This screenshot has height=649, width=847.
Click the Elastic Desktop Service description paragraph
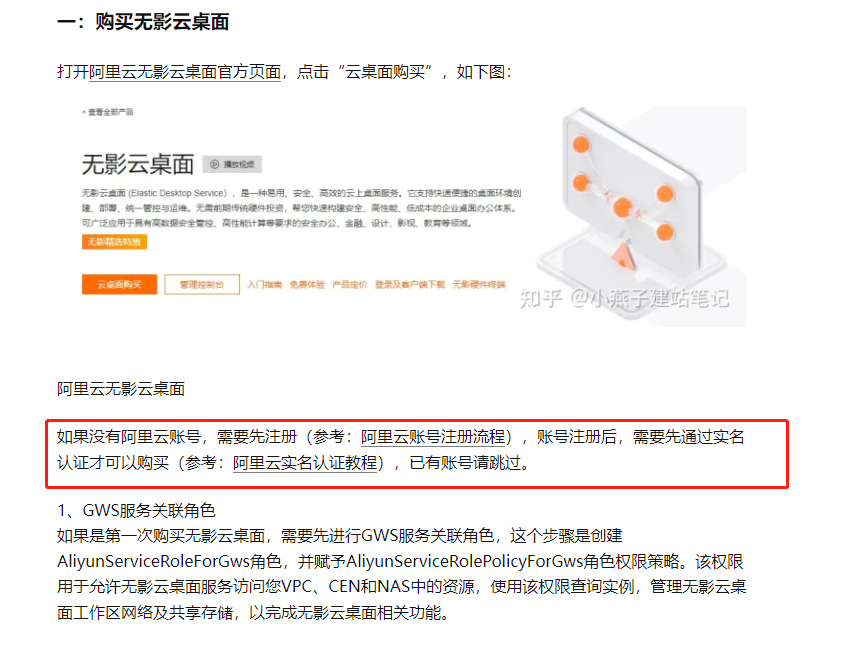[x=301, y=208]
